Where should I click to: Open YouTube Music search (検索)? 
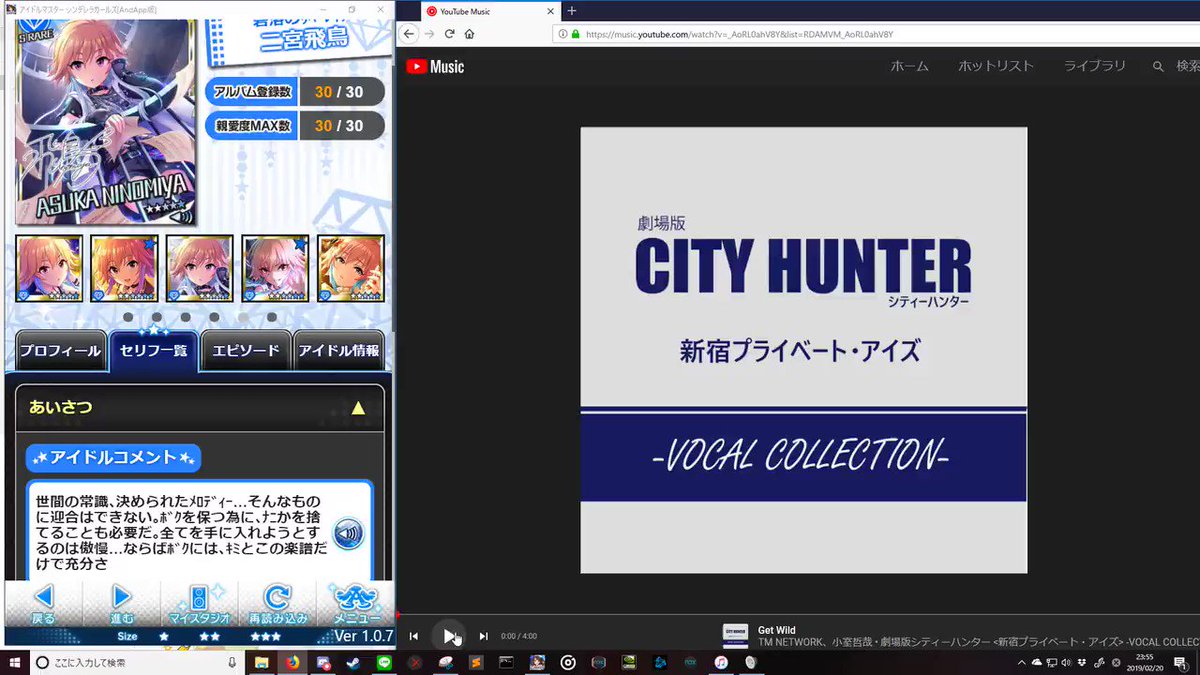tap(1177, 66)
